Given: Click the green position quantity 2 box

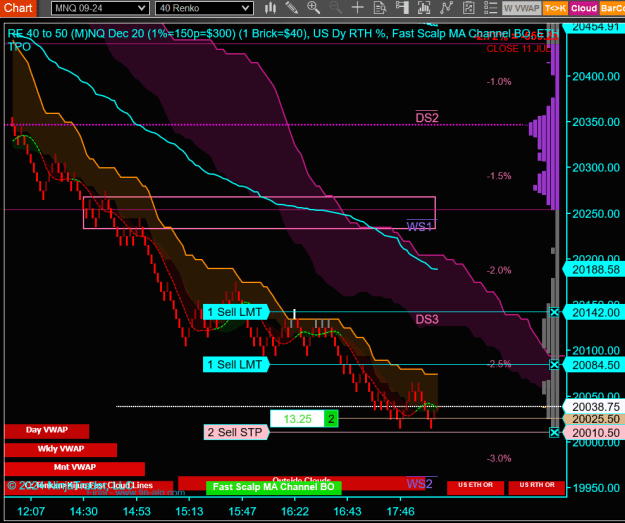Looking at the screenshot, I should click(x=331, y=419).
